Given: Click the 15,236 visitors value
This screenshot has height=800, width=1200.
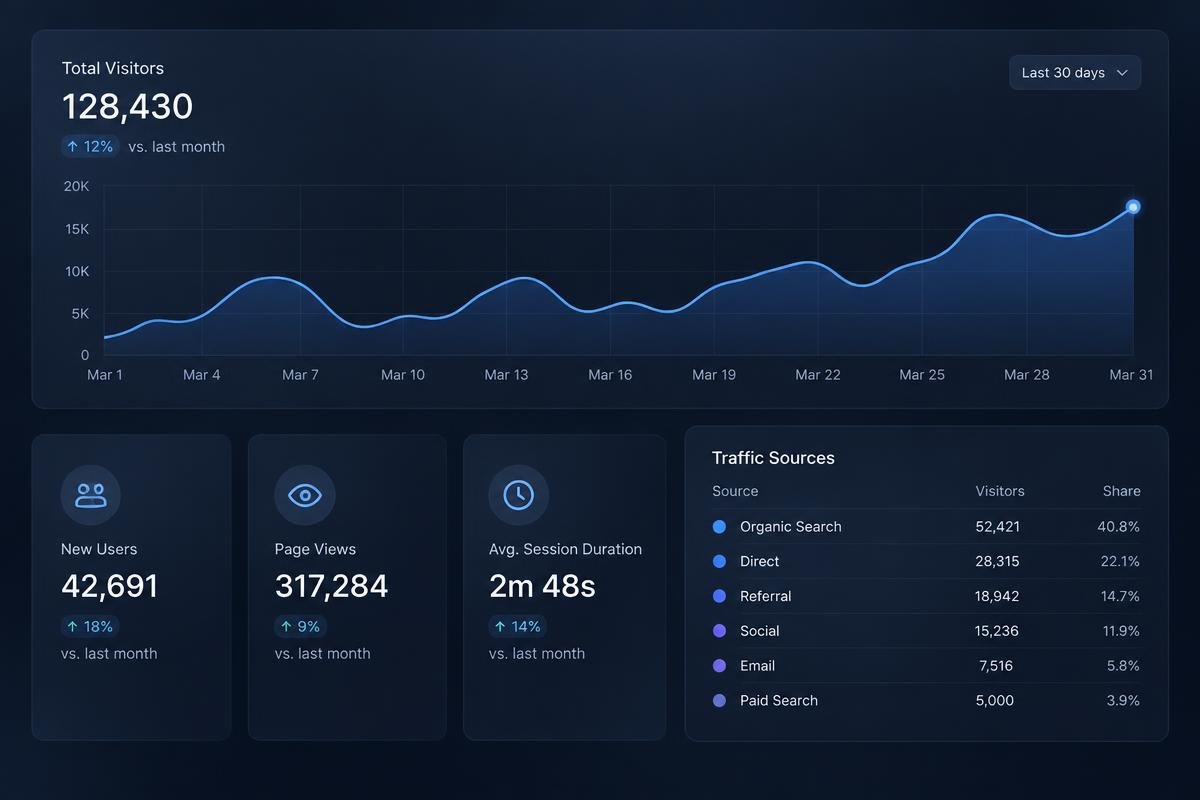Looking at the screenshot, I should [998, 631].
